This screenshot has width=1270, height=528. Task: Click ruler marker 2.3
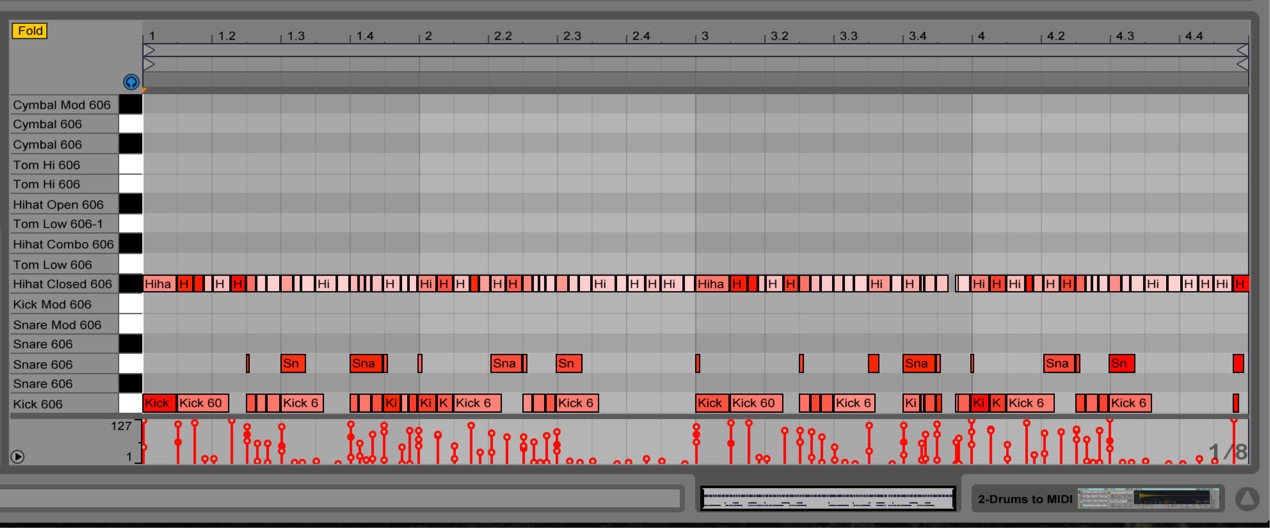[x=572, y=36]
